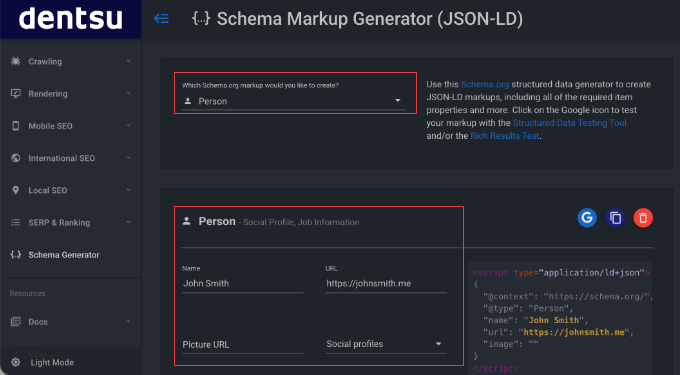Click the Rendering monitor icon
Screen dimensions: 680x375
(x=16, y=94)
